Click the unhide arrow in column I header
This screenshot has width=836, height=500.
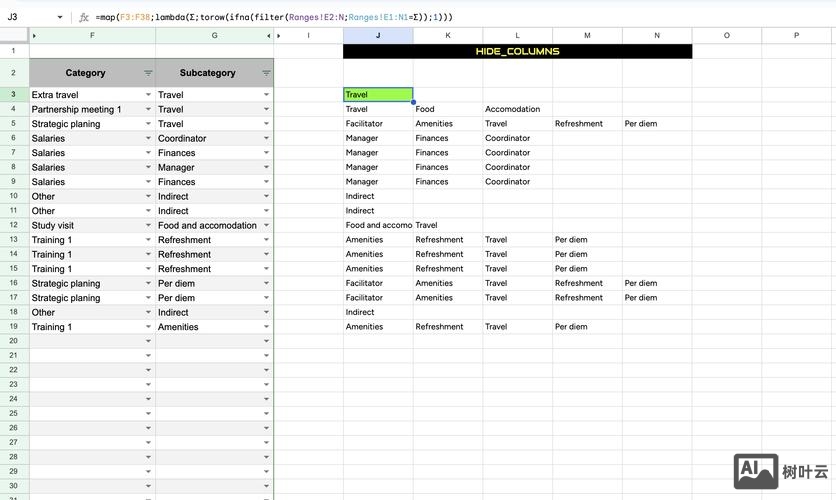click(280, 36)
